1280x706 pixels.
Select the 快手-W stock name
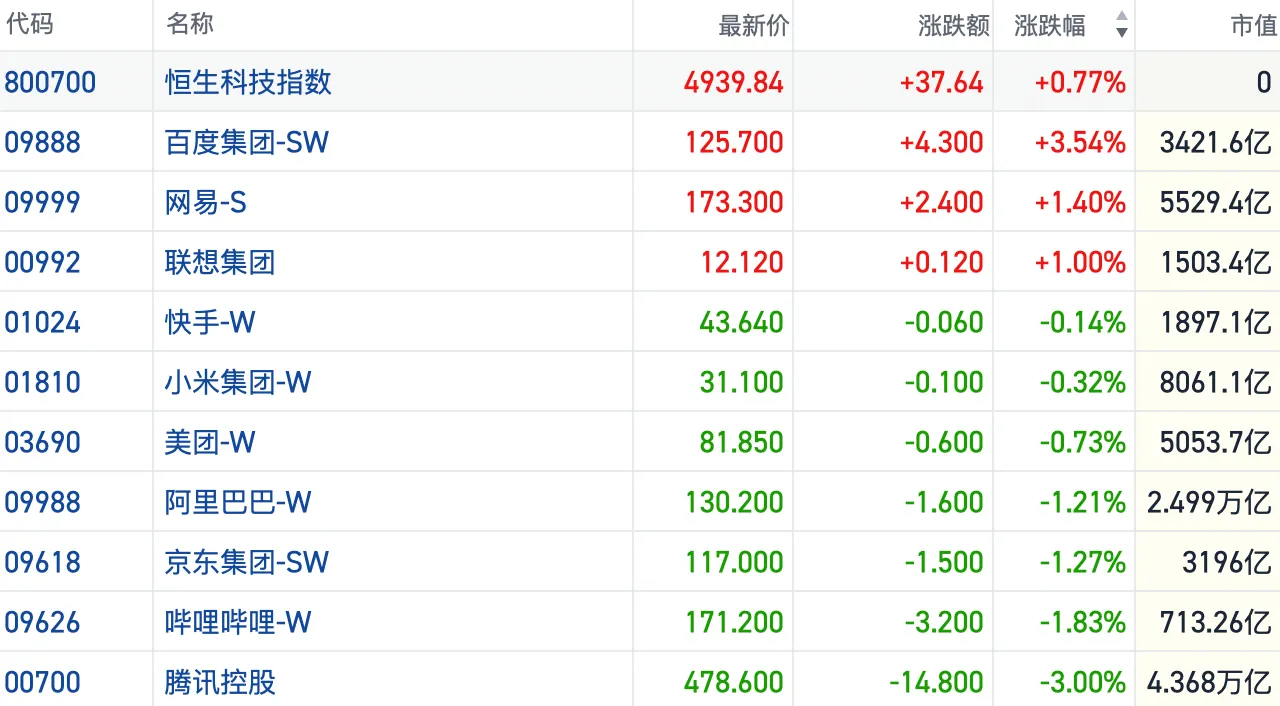pos(210,322)
